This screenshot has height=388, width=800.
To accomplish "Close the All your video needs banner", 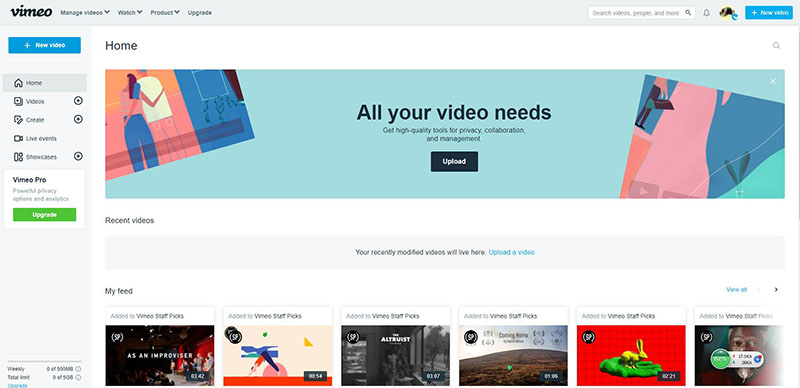I will point(773,81).
